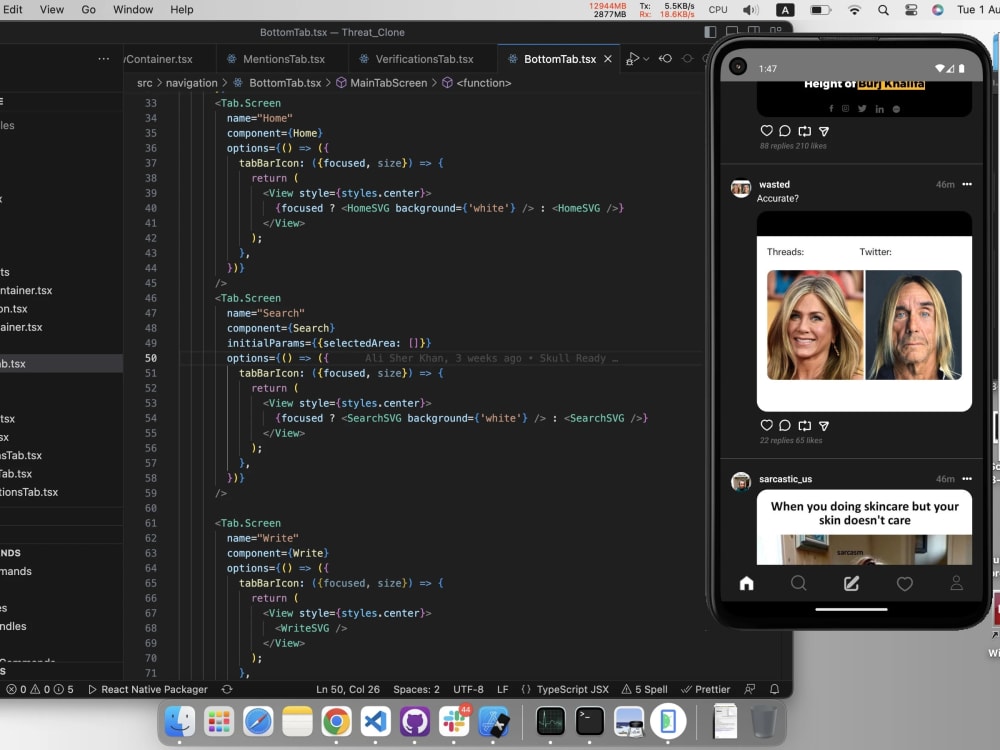Screen dimensions: 1000x750
Task: Switch to the MentionsTab.tsx editor tab
Action: pyautogui.click(x=283, y=58)
